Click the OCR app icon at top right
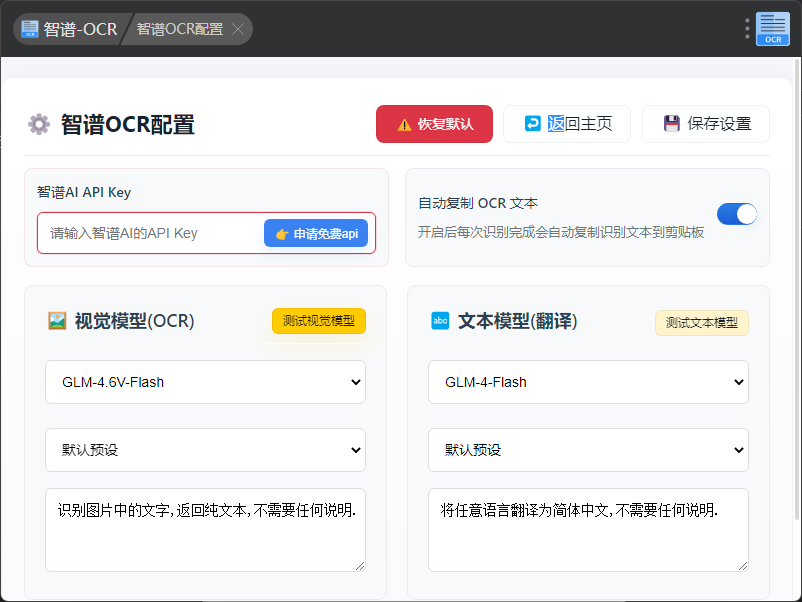This screenshot has height=602, width=802. [772, 29]
